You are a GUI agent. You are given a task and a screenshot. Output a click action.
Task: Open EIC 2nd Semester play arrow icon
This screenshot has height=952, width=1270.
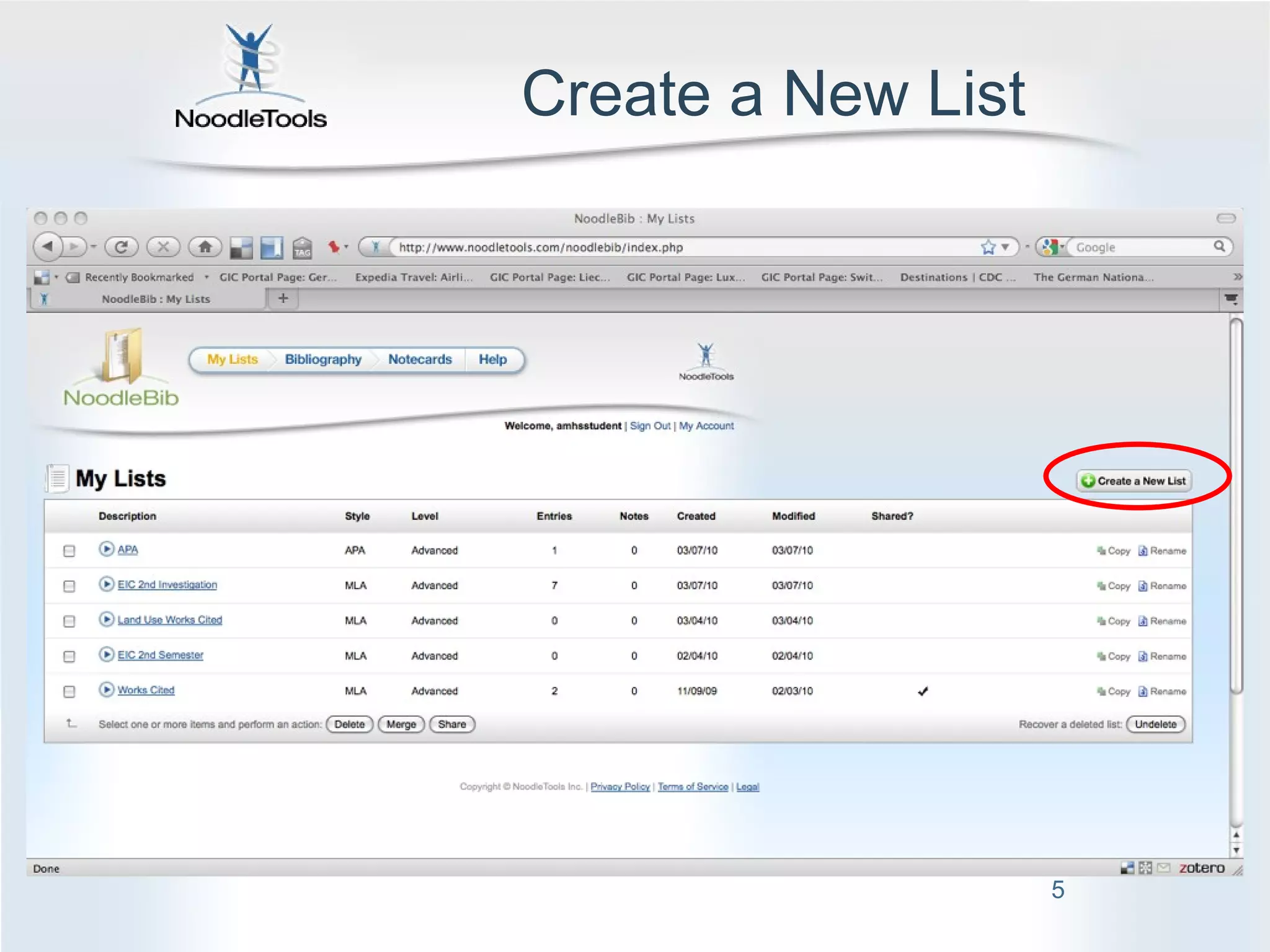[x=107, y=654]
